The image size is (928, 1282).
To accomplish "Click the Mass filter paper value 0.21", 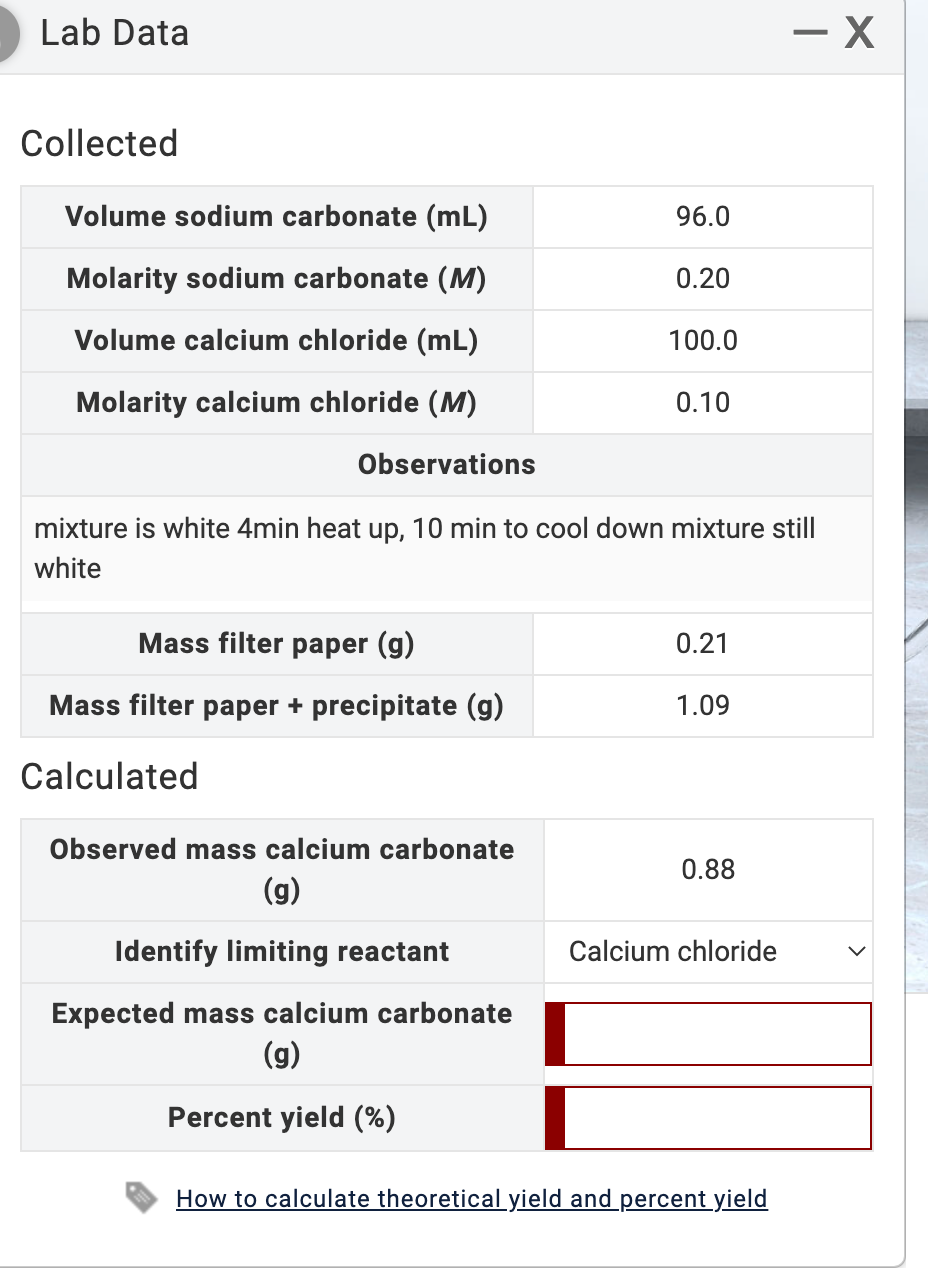I will click(703, 644).
